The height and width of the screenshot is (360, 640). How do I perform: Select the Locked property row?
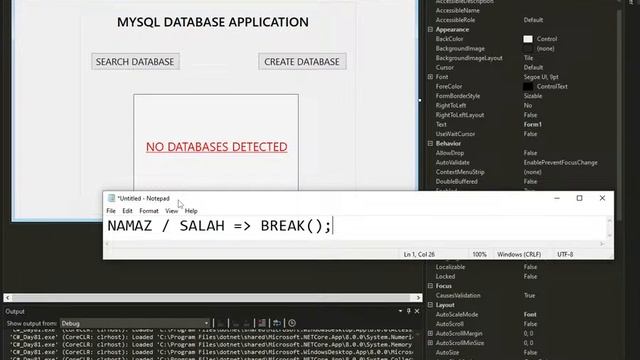coord(522,276)
